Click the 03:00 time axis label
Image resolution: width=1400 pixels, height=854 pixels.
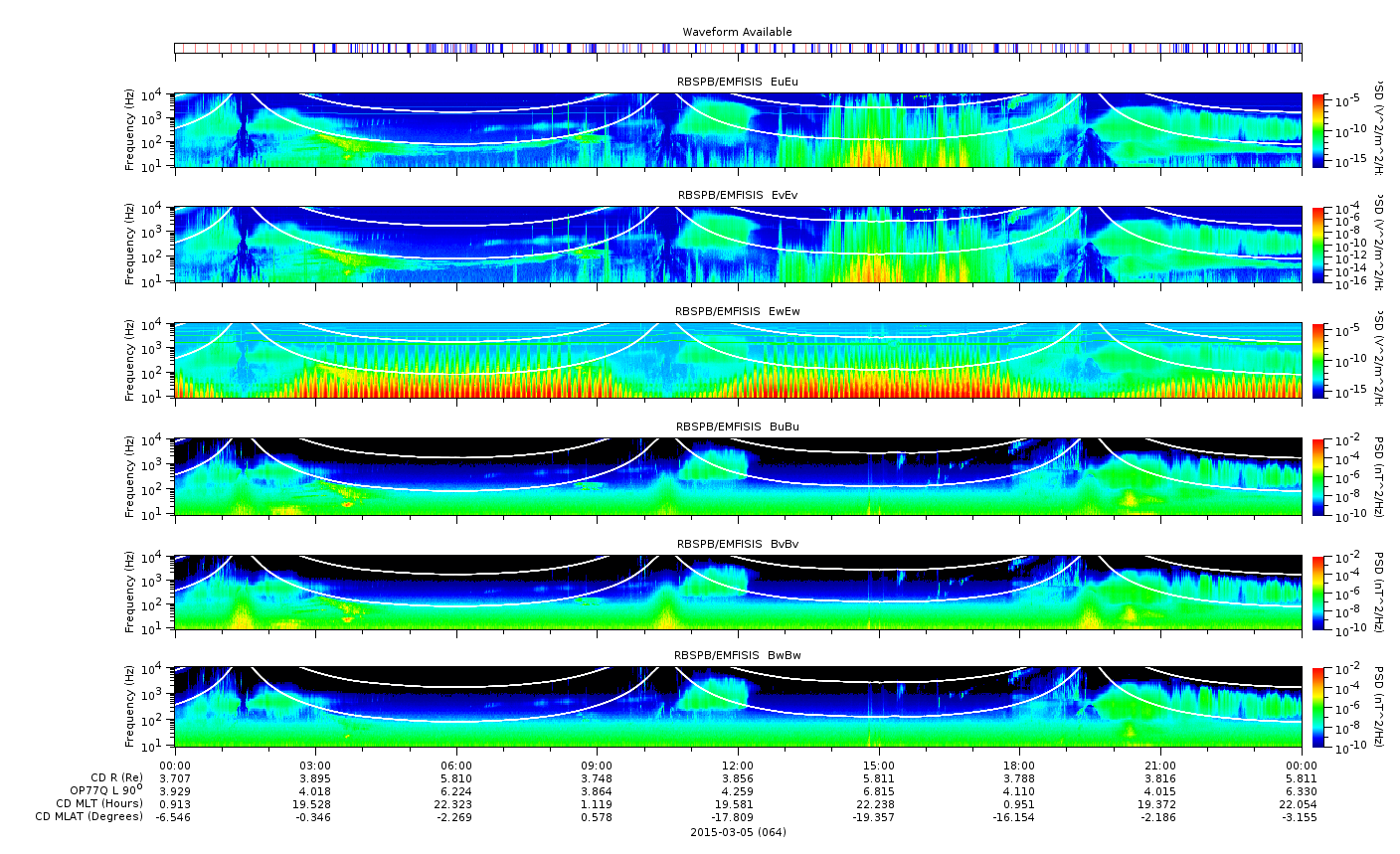tap(315, 764)
